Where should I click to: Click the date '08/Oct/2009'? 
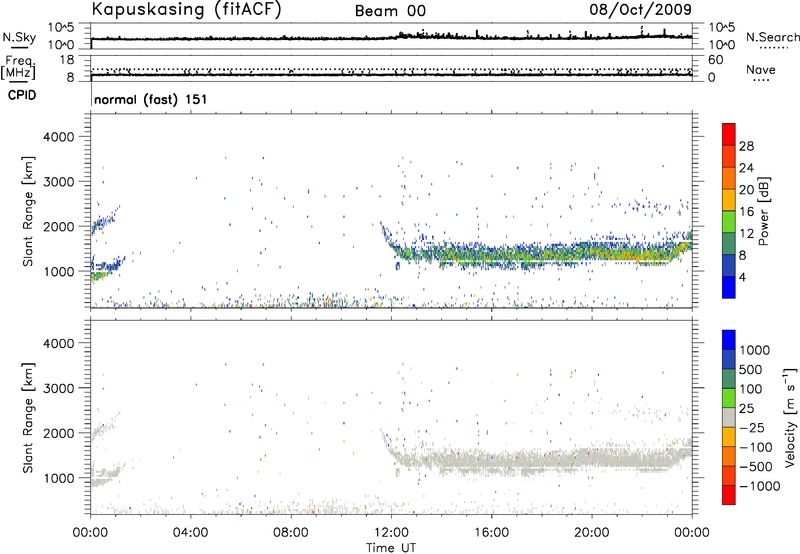[640, 9]
